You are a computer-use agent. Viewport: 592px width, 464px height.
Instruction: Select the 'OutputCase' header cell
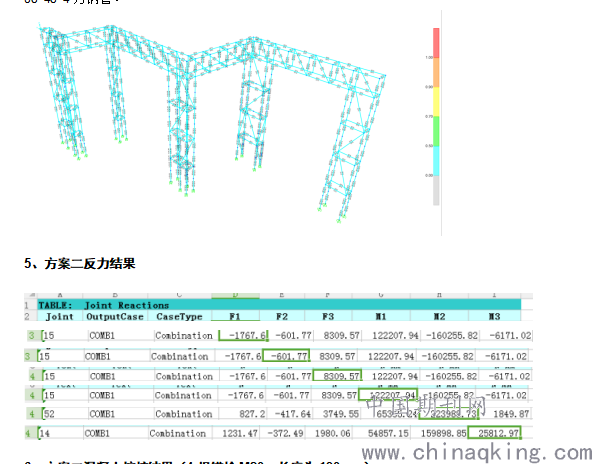[115, 316]
